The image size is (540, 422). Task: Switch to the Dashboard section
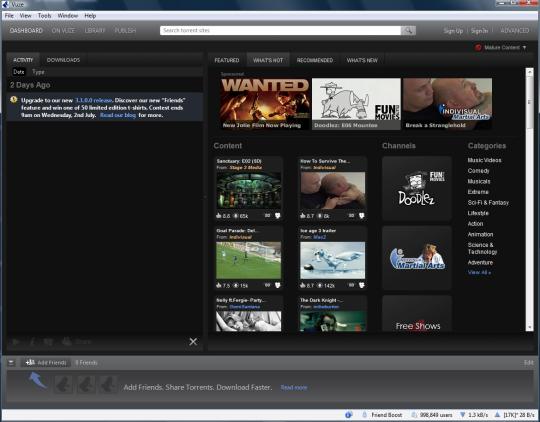26,30
